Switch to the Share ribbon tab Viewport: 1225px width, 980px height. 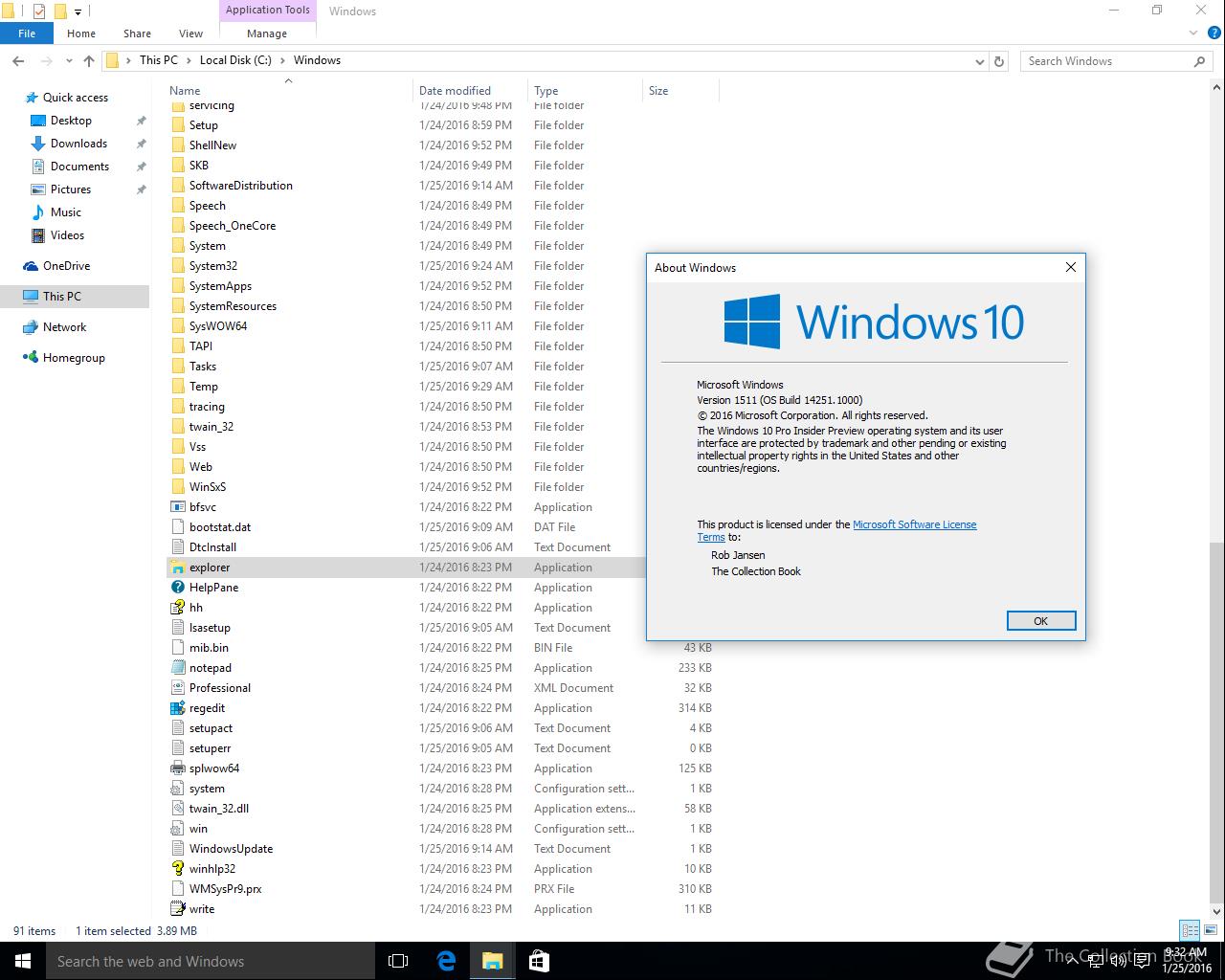click(x=137, y=33)
